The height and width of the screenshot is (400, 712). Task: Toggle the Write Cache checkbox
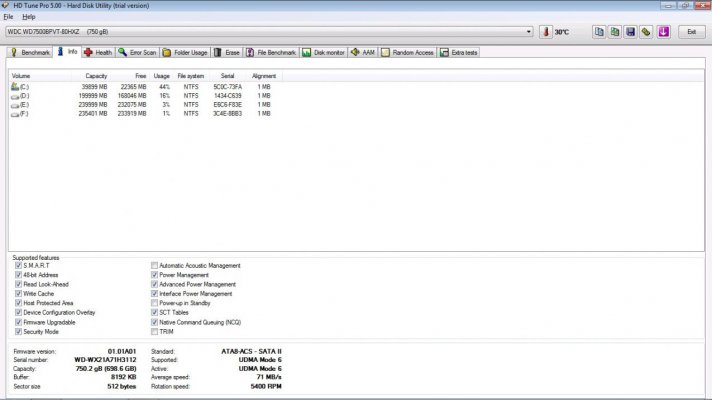click(x=18, y=294)
